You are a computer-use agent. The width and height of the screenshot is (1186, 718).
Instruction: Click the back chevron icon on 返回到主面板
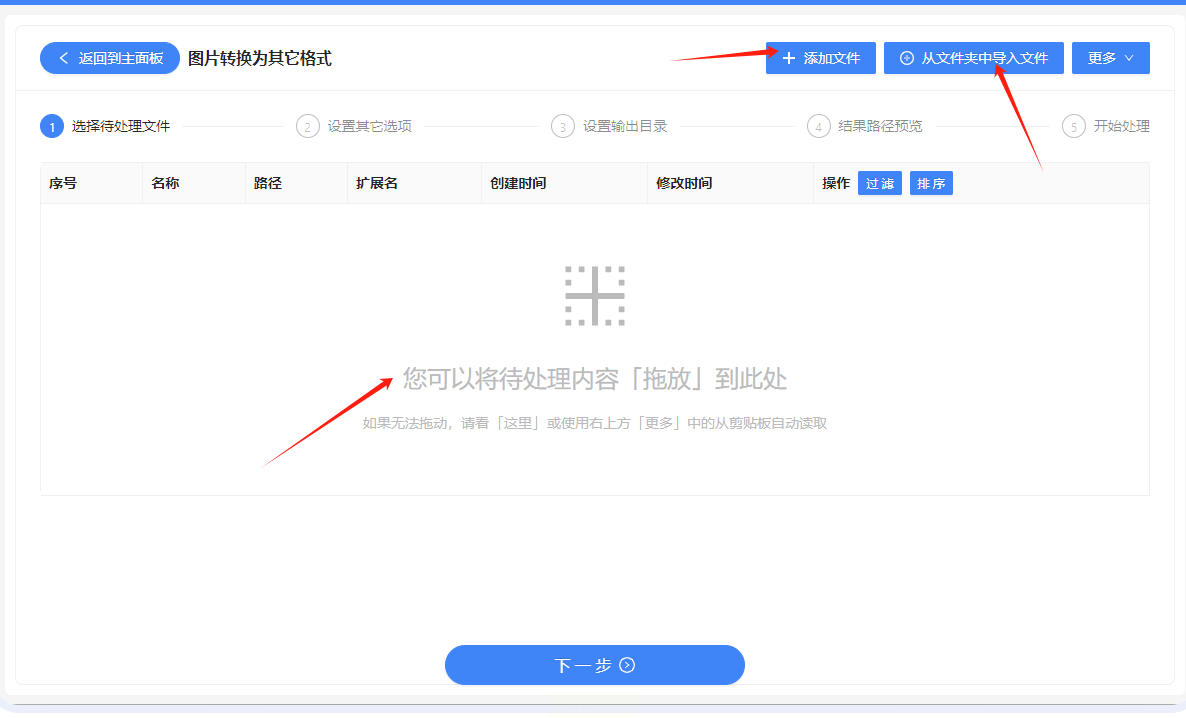[x=64, y=58]
